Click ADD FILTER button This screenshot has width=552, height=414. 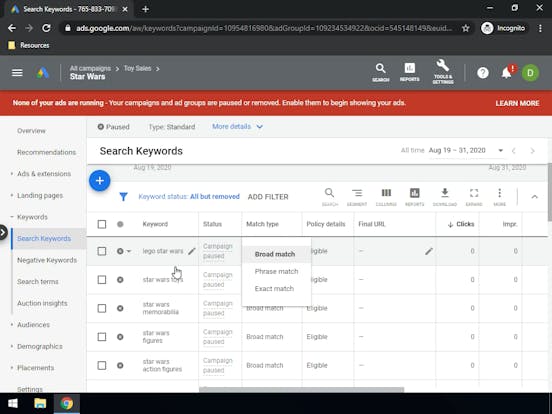coord(268,197)
